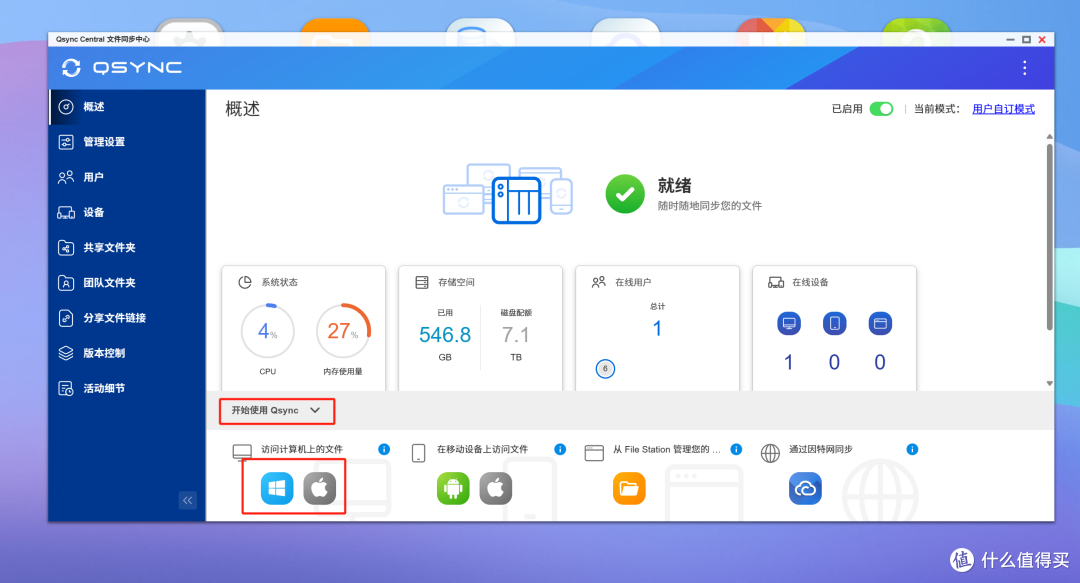Screen dimensions: 1080x583
Task: Open the iOS Apple icon under mobile access
Action: point(496,489)
